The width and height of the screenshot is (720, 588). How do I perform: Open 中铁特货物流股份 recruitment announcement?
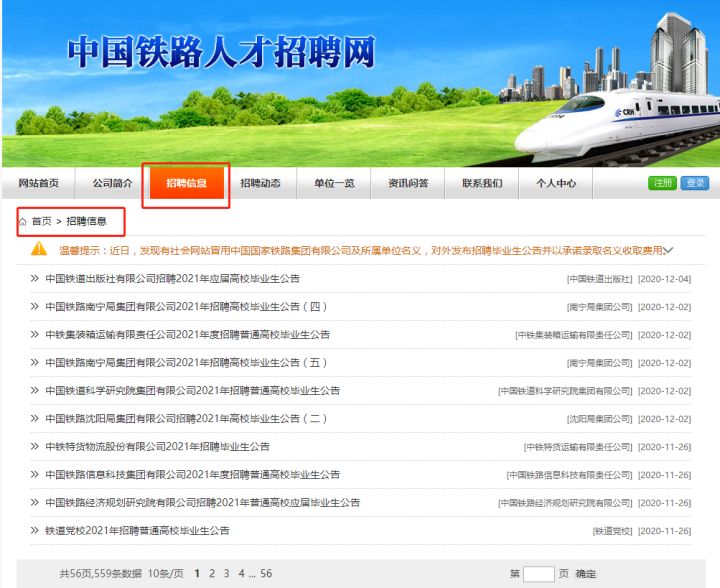tap(157, 447)
